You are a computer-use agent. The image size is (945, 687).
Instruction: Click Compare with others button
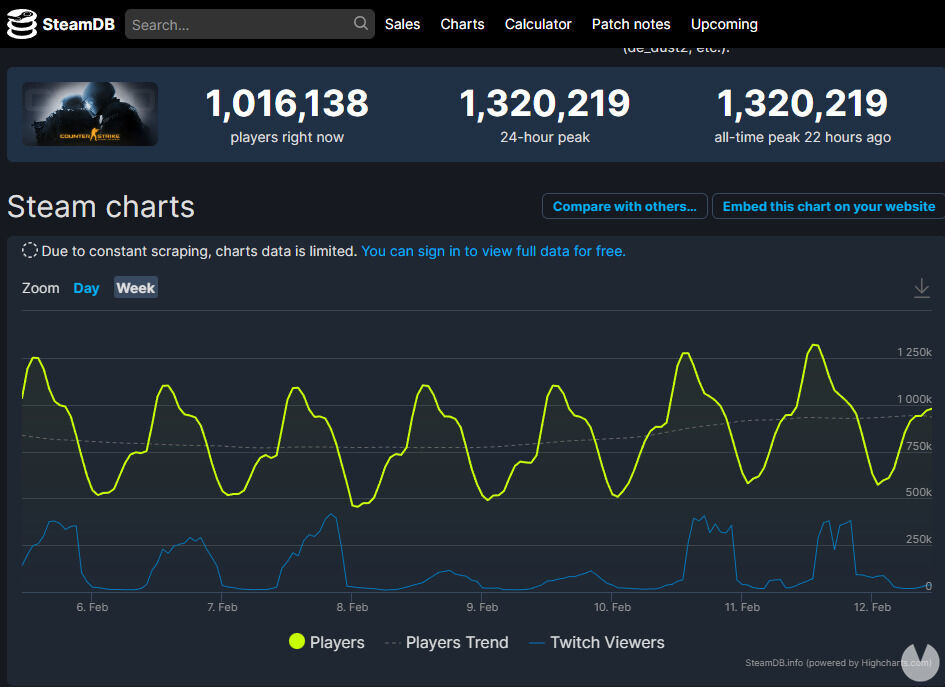click(x=624, y=206)
